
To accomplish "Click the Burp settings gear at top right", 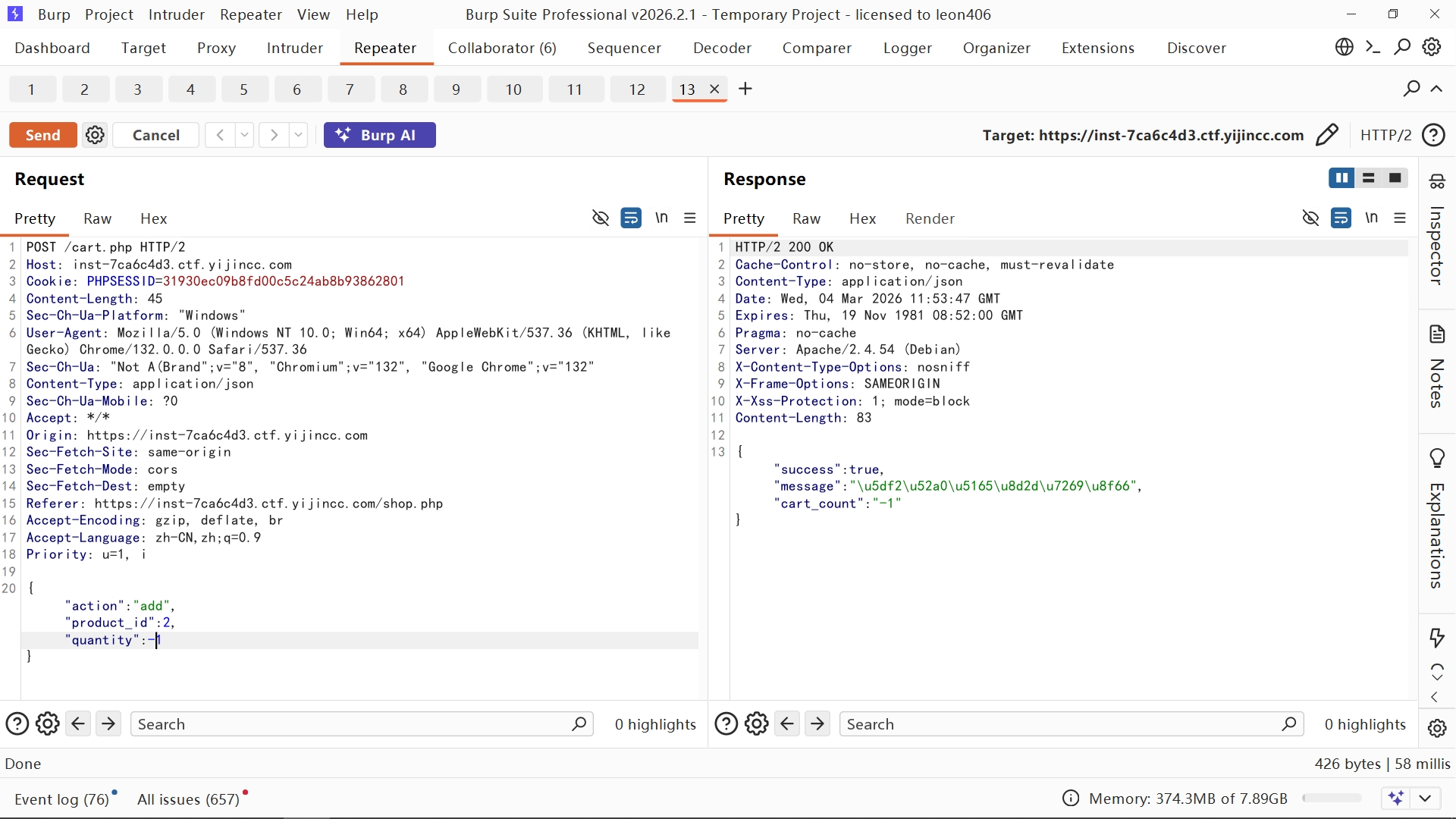I will 1432,47.
